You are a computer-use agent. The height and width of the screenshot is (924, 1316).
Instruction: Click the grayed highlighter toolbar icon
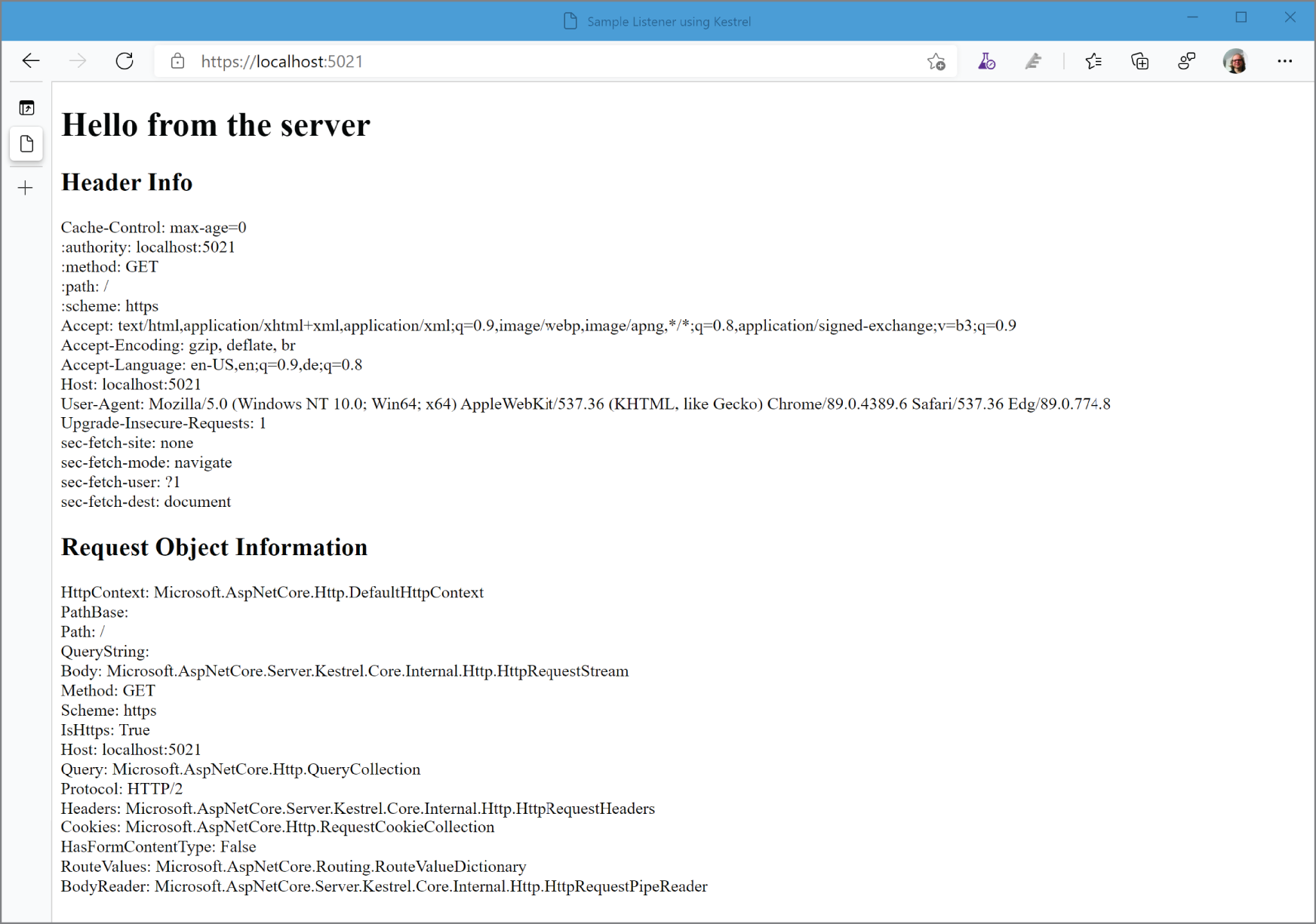[x=1034, y=61]
